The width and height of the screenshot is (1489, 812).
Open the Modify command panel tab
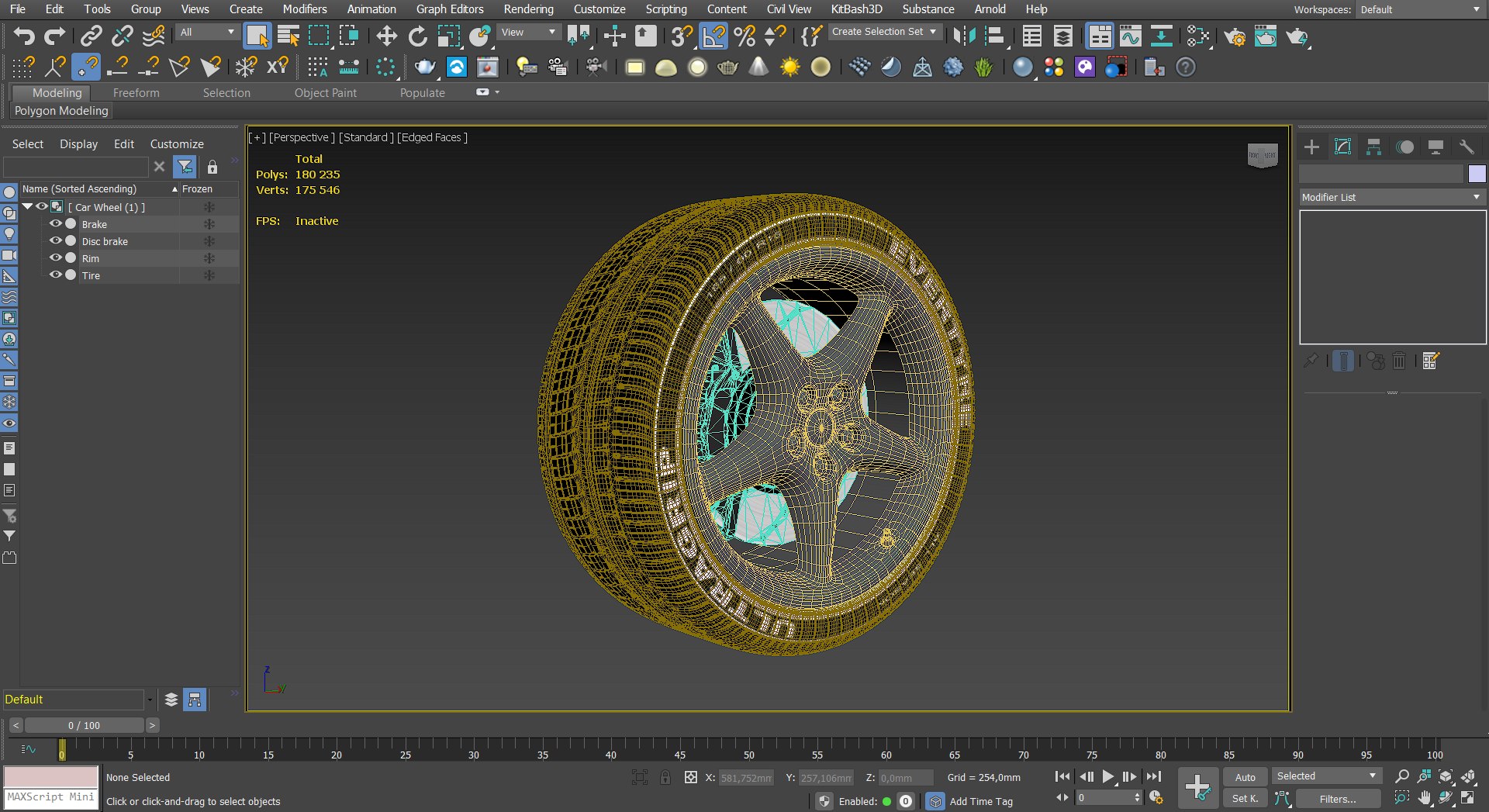(1342, 147)
